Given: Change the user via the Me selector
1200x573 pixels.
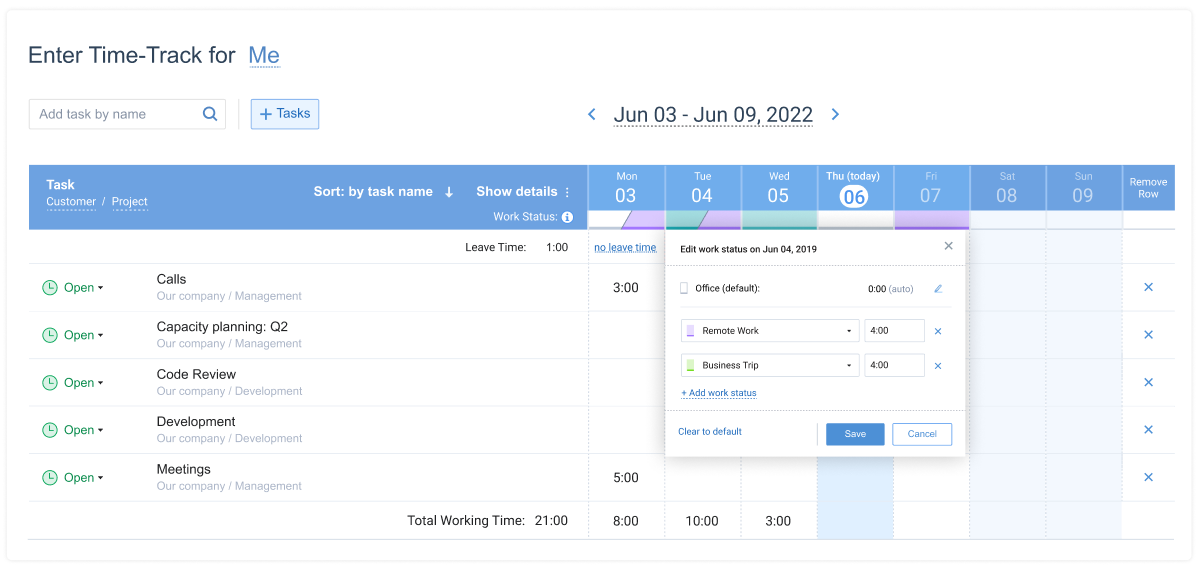Looking at the screenshot, I should 264,56.
